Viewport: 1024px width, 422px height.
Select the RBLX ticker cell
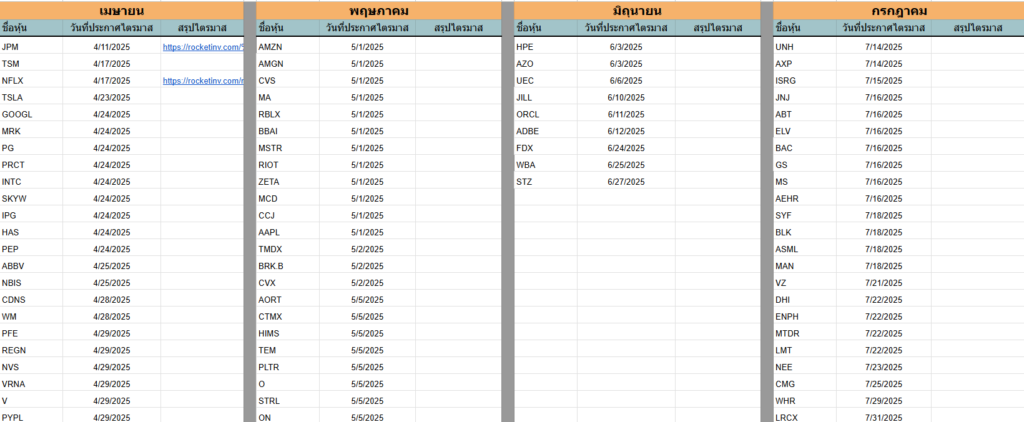pyautogui.click(x=288, y=114)
